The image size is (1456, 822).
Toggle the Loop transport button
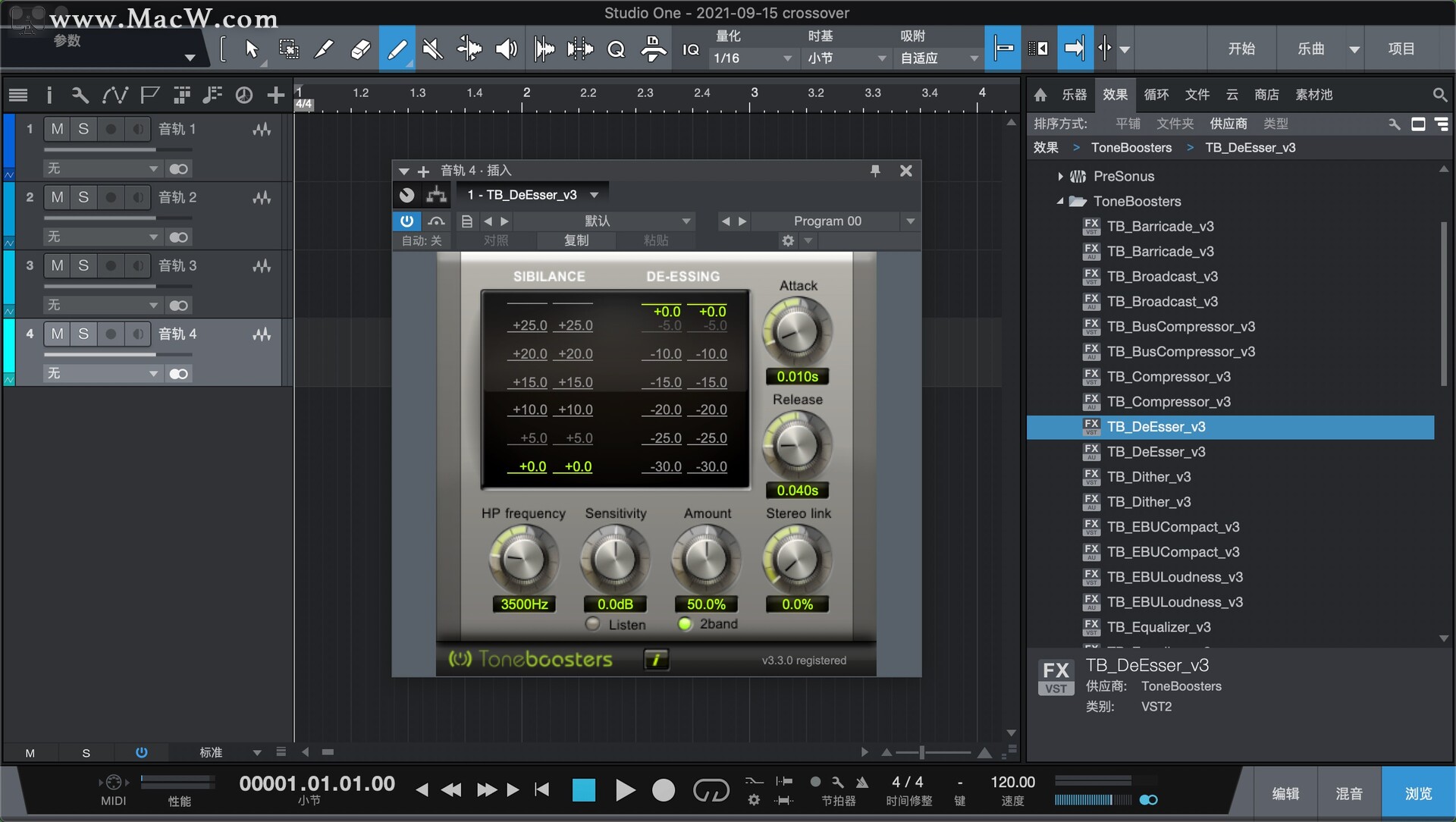(711, 790)
